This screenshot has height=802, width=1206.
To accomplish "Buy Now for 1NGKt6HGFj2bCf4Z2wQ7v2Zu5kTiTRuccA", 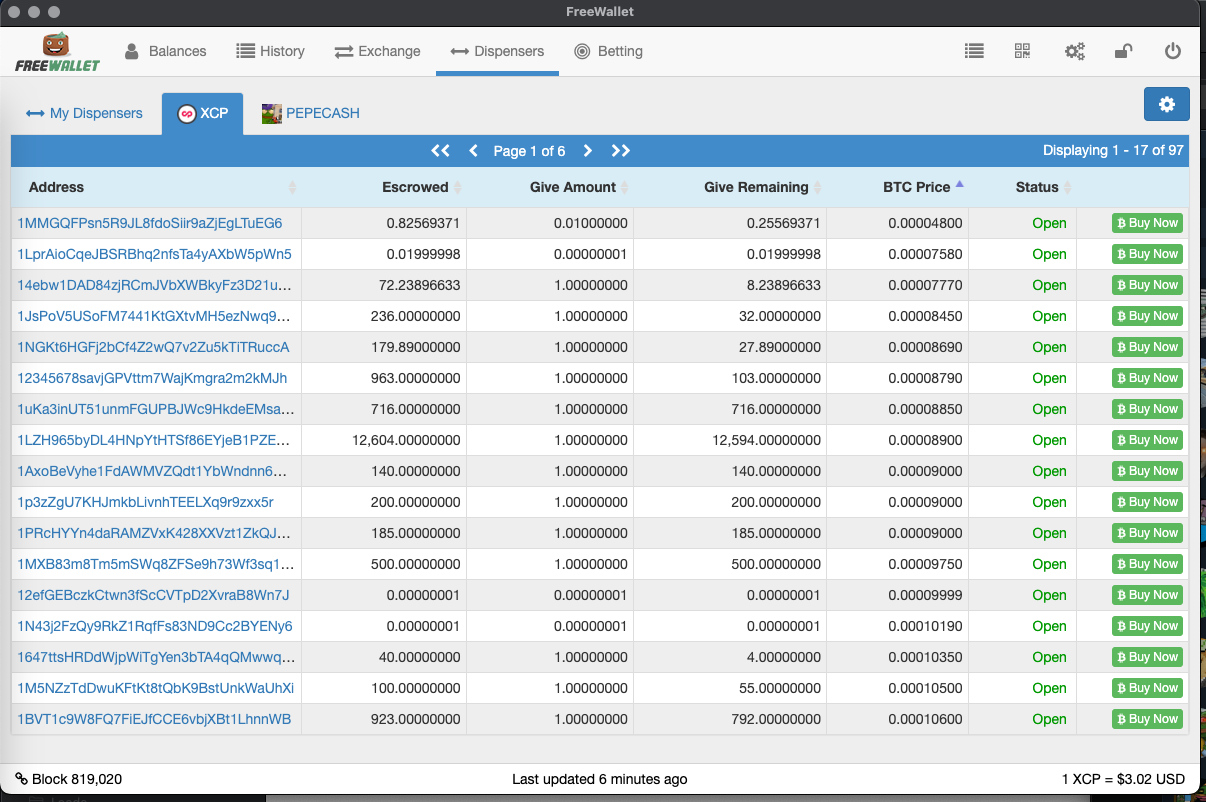I will click(x=1147, y=347).
